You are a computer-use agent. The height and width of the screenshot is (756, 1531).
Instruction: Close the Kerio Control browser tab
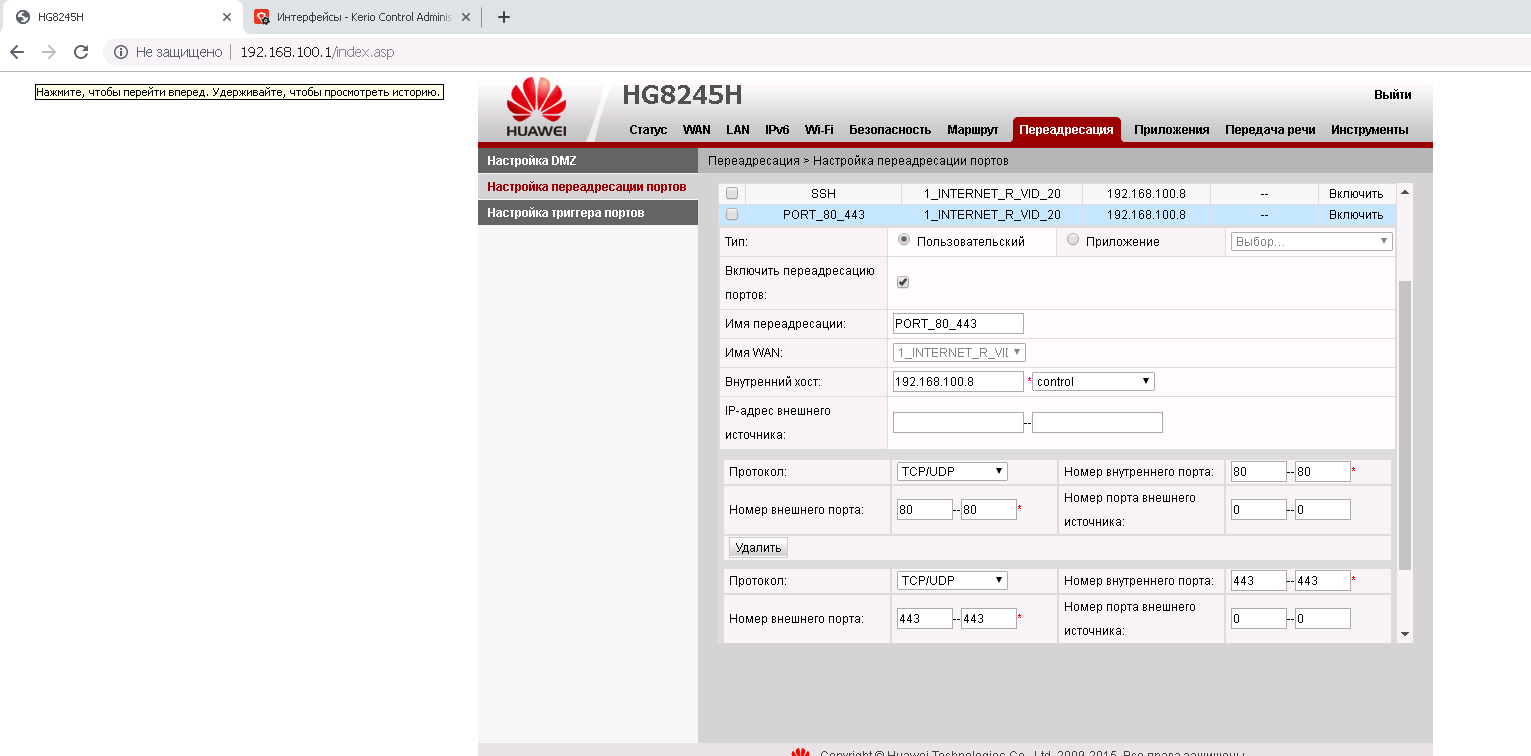click(x=466, y=17)
